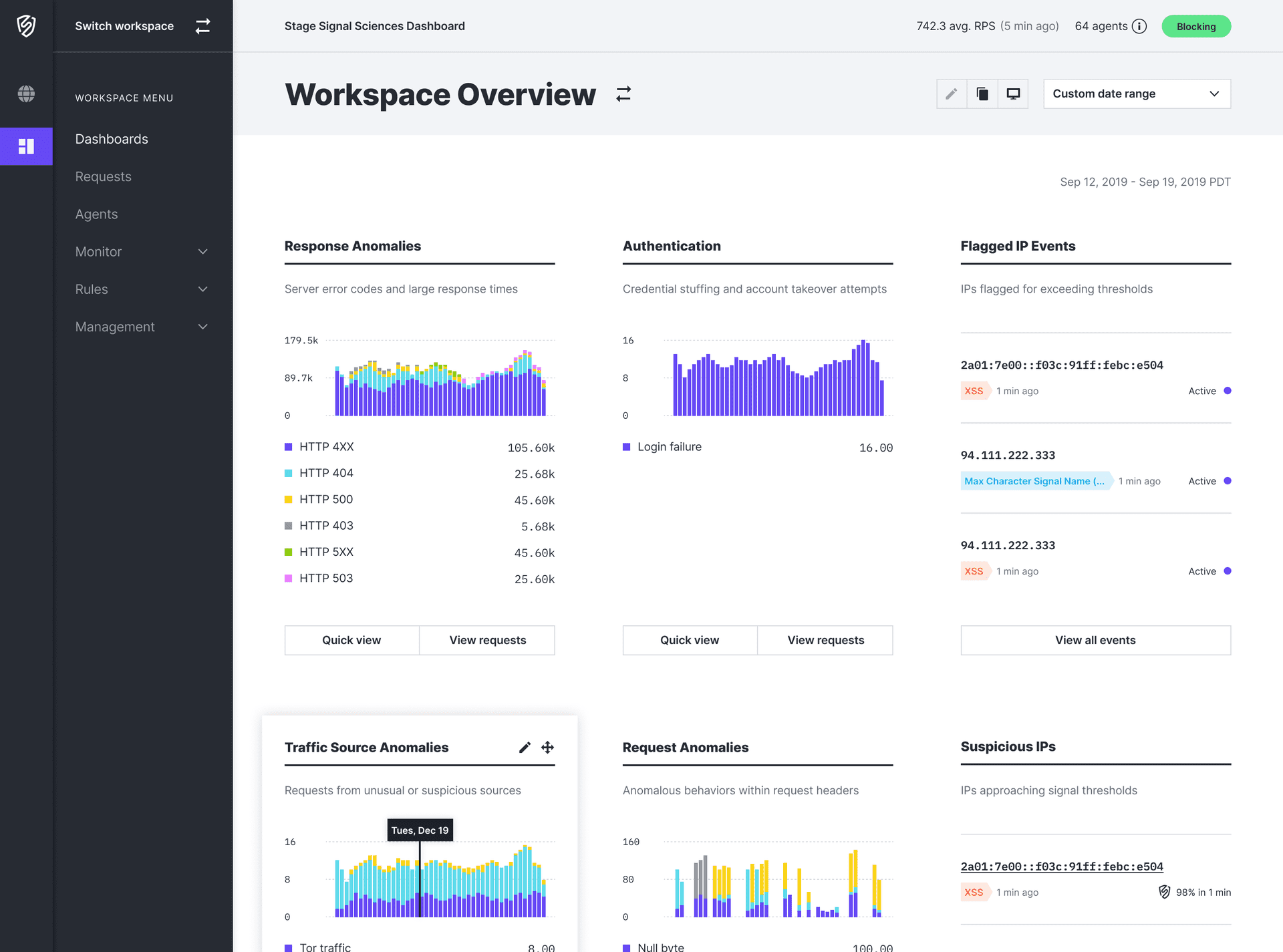Click shield icon beside 98% in 1 min
The width and height of the screenshot is (1283, 952).
1164,892
